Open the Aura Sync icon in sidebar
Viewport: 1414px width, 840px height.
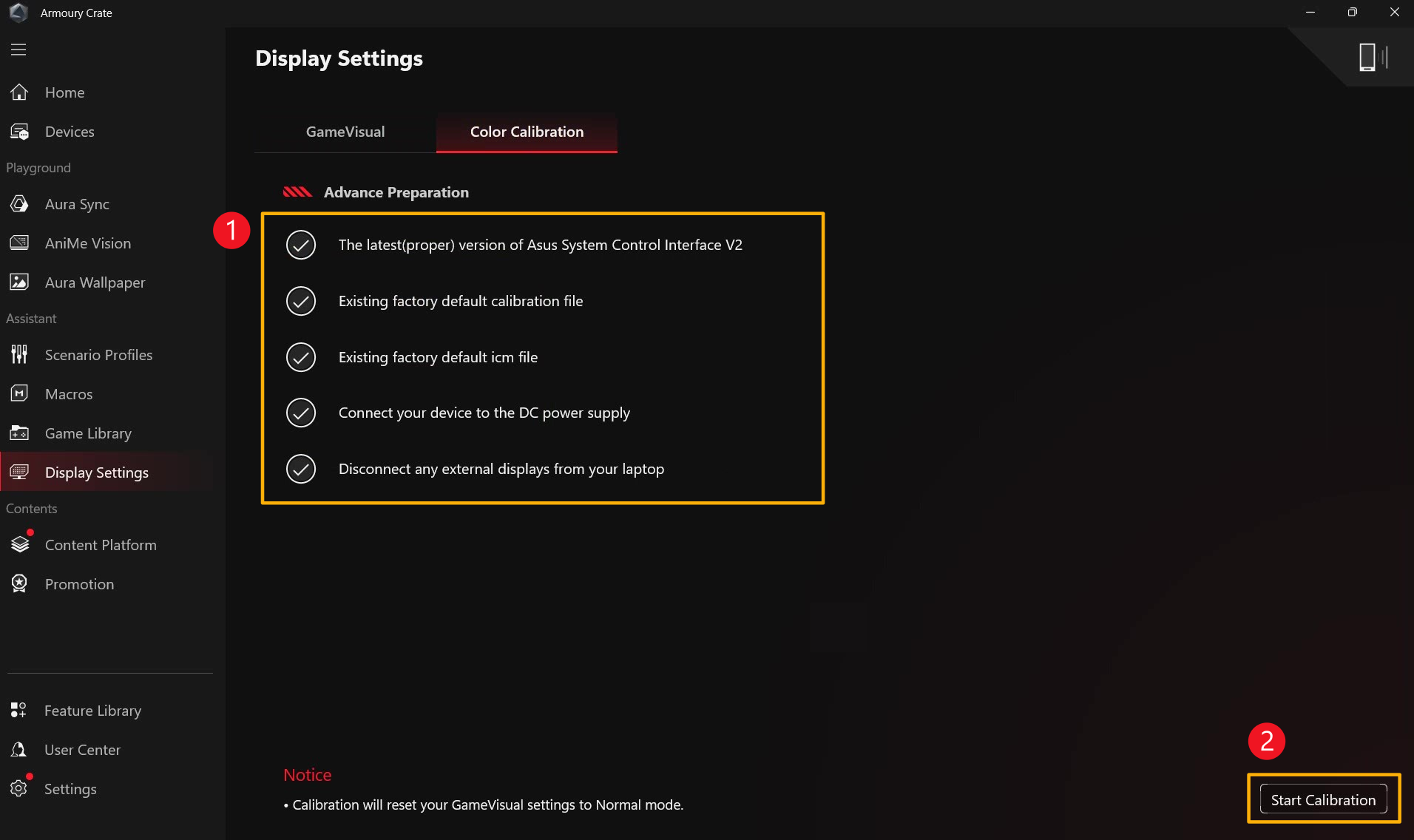click(x=19, y=204)
